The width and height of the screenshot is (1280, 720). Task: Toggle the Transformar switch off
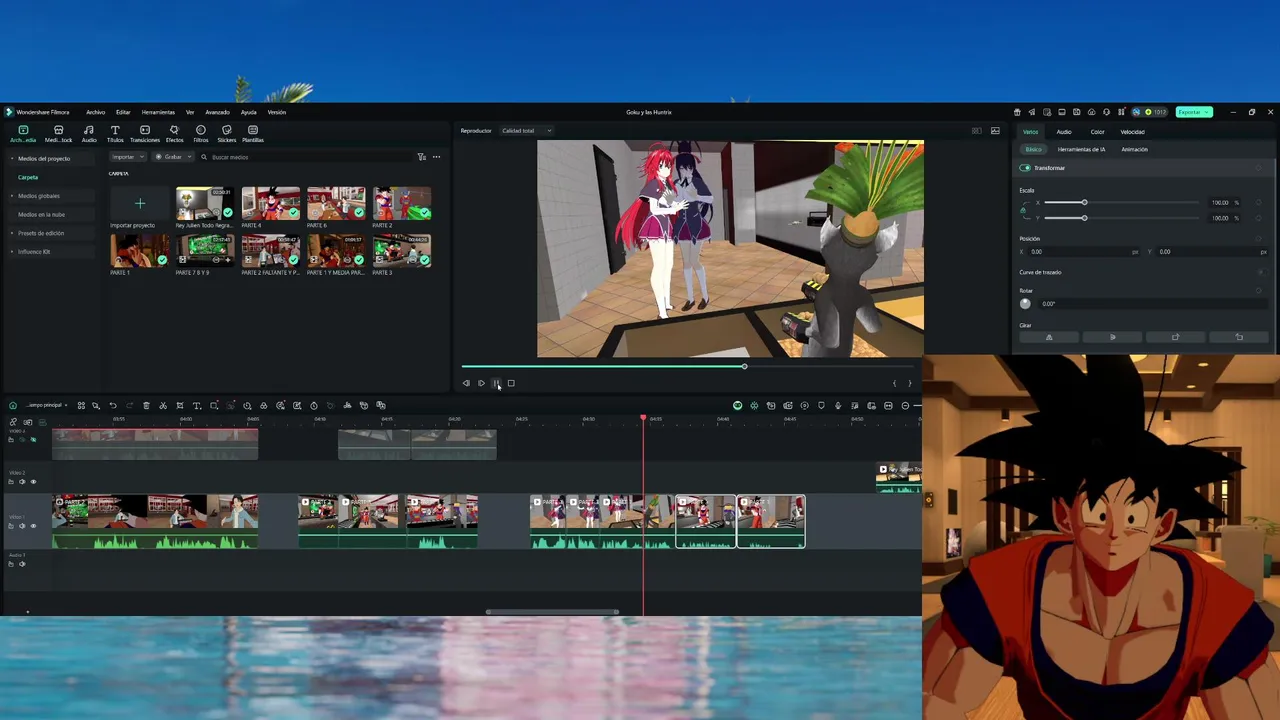[1025, 168]
